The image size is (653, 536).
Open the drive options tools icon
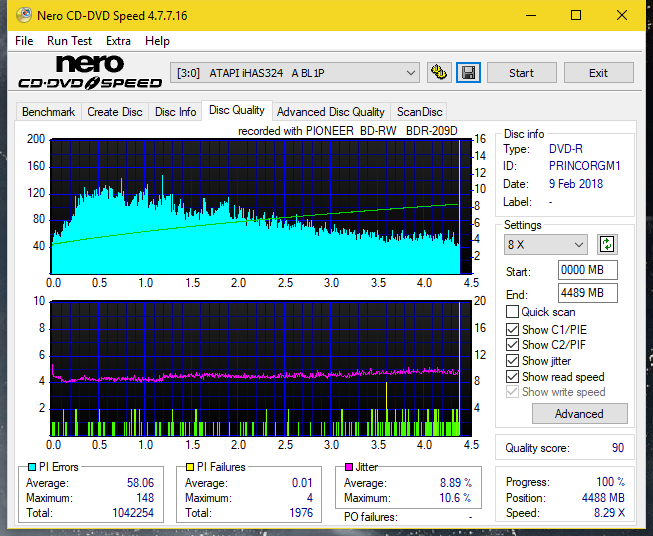click(439, 73)
